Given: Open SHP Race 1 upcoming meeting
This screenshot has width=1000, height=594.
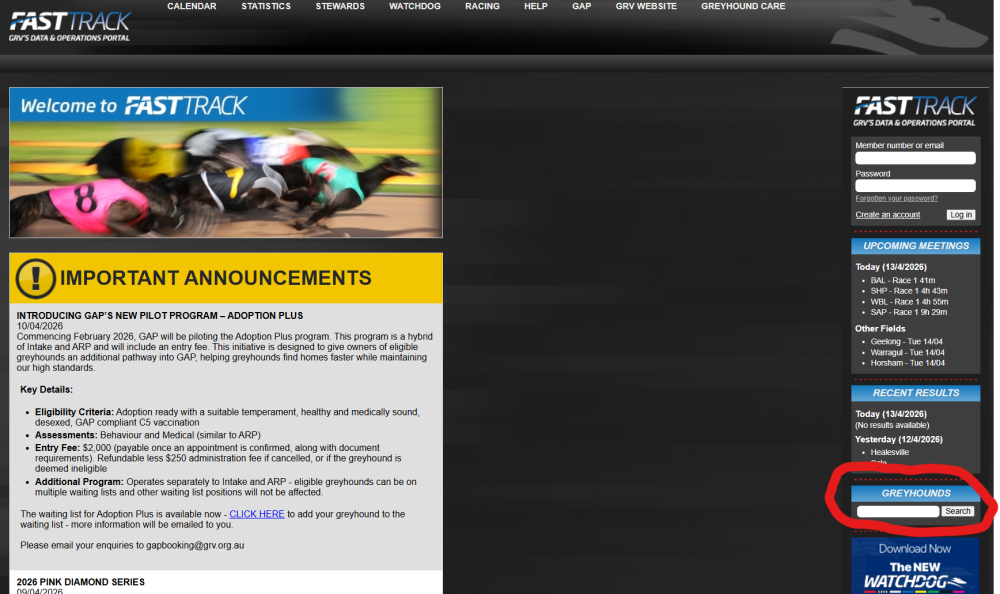Looking at the screenshot, I should (x=909, y=291).
